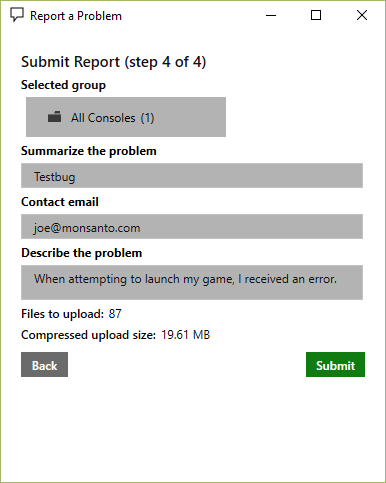This screenshot has height=483, width=386.
Task: Click the Report a Problem speech bubble icon
Action: click(17, 15)
